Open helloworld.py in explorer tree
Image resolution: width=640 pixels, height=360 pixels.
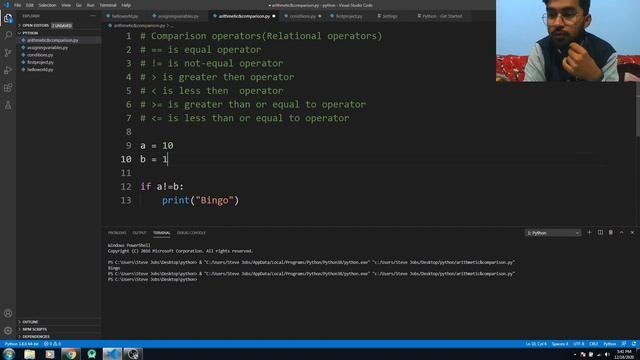[x=40, y=70]
